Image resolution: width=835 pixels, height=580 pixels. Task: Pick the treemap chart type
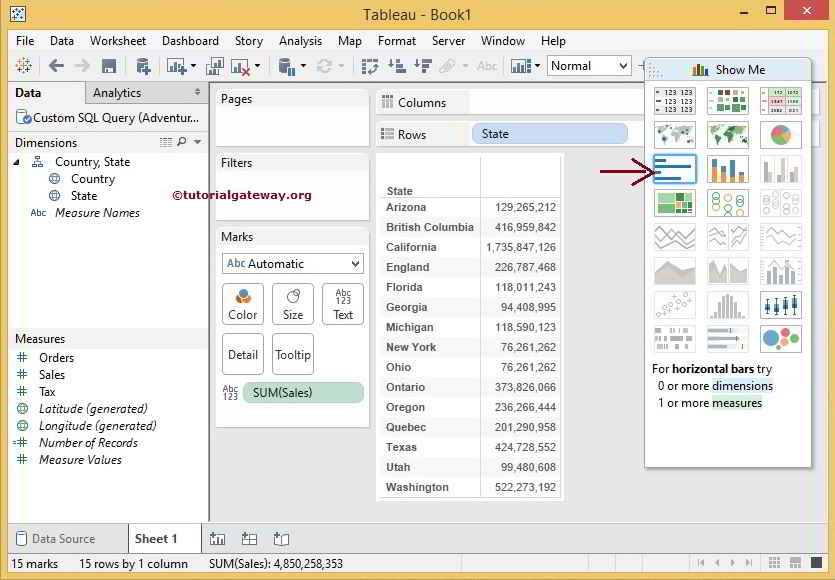pos(674,203)
